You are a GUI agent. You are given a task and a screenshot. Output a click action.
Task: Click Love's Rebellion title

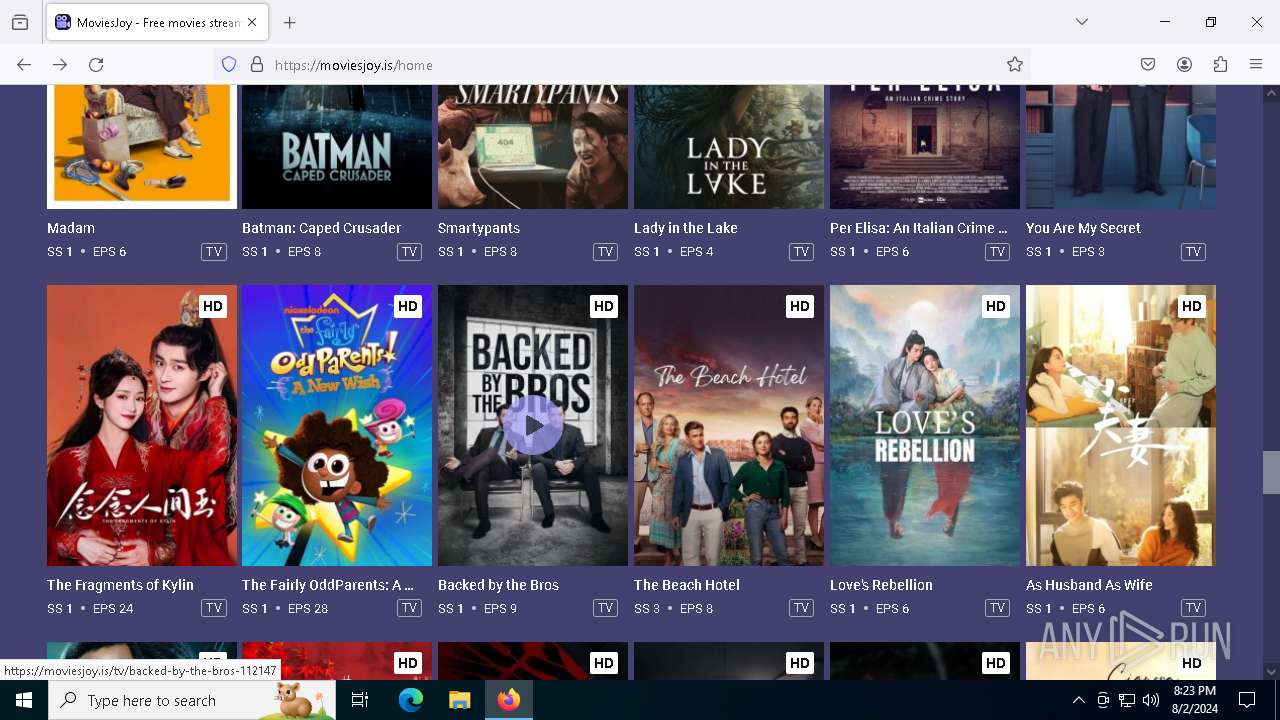(881, 585)
